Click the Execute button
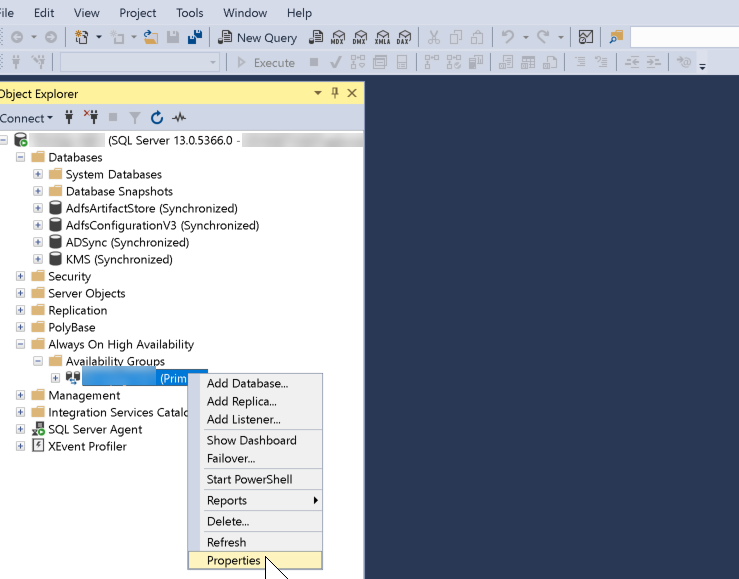Image resolution: width=739 pixels, height=579 pixels. pyautogui.click(x=266, y=63)
